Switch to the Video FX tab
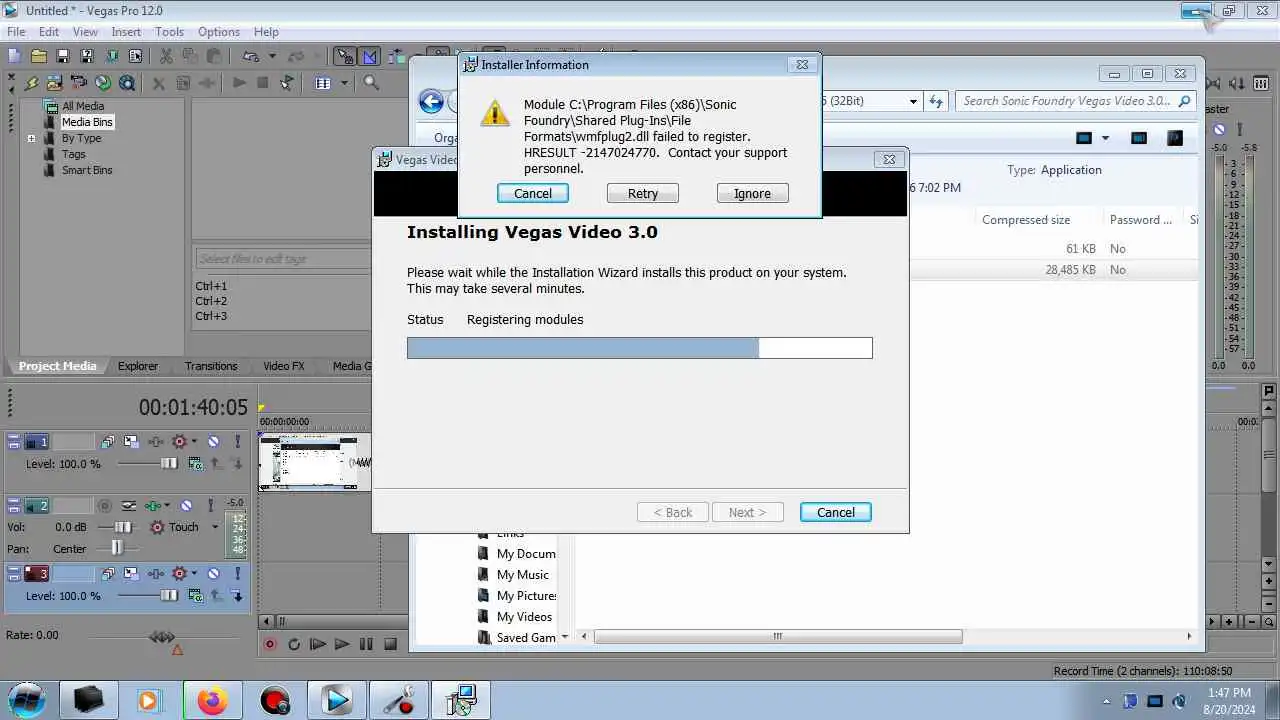Screen dimensions: 1280x720 pos(284,366)
